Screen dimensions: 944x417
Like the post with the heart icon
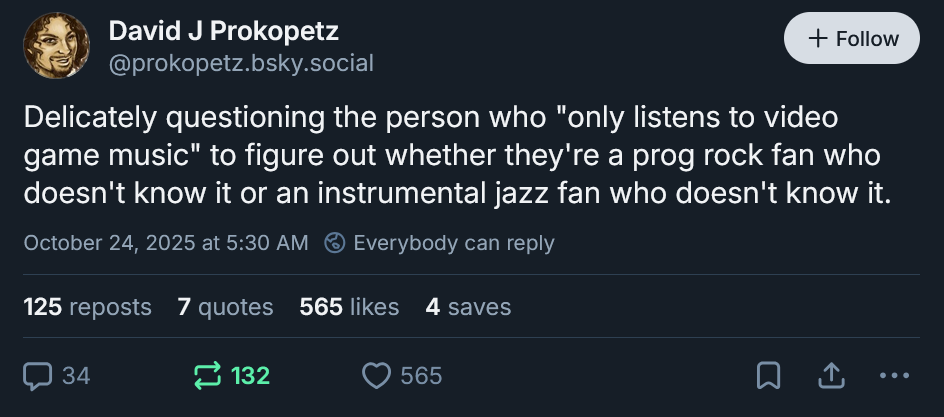click(376, 375)
